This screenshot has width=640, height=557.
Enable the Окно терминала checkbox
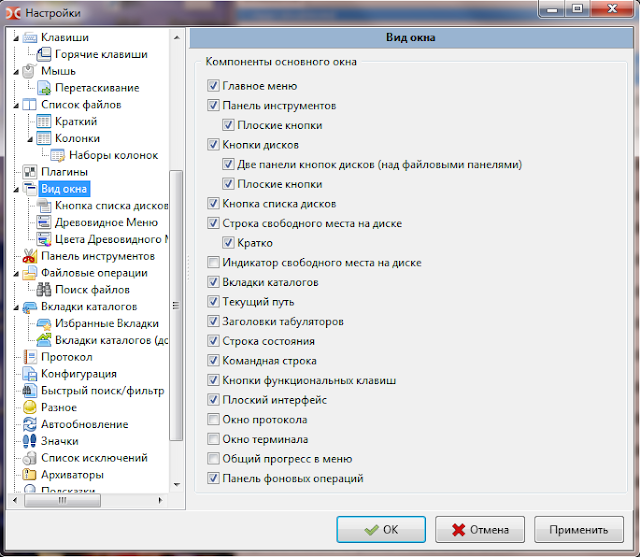(213, 439)
